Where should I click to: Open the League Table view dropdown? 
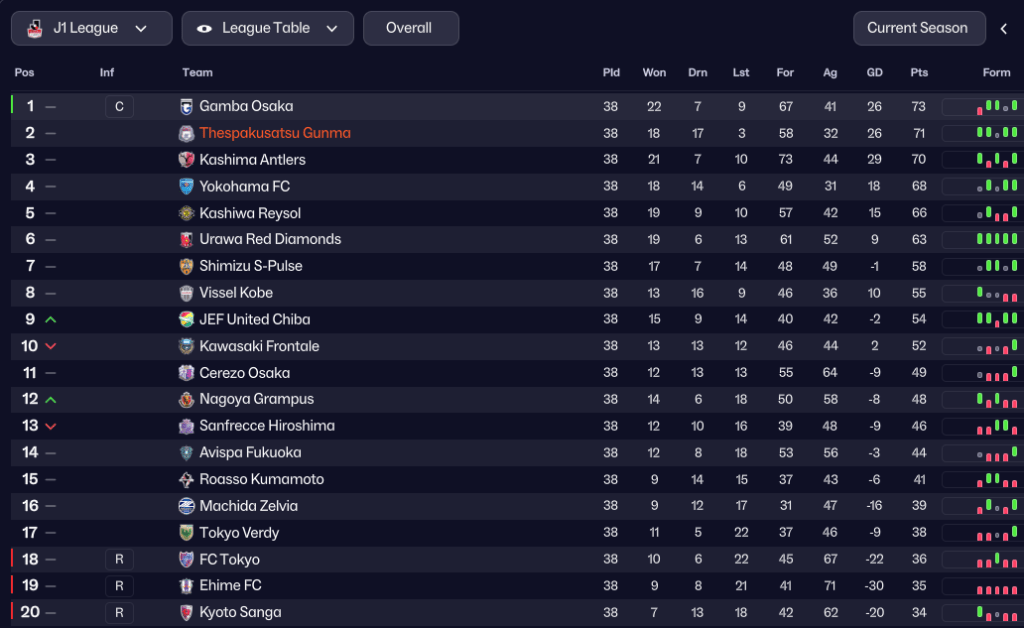(x=268, y=29)
